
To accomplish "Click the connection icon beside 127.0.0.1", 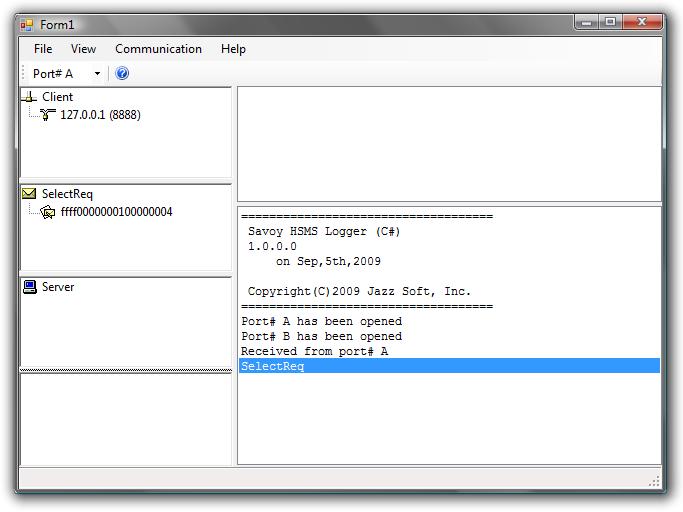I will (x=48, y=115).
